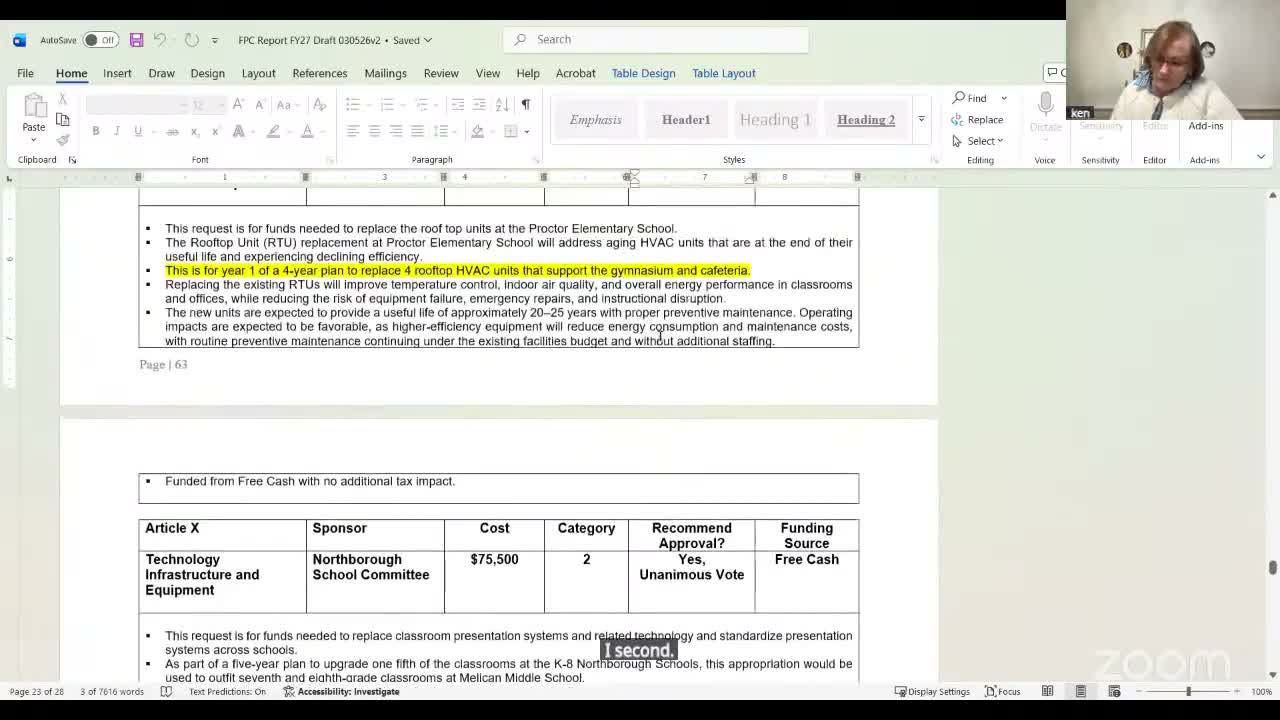Apply the Heading 2 style
Viewport: 1280px width, 720px height.
tap(865, 120)
